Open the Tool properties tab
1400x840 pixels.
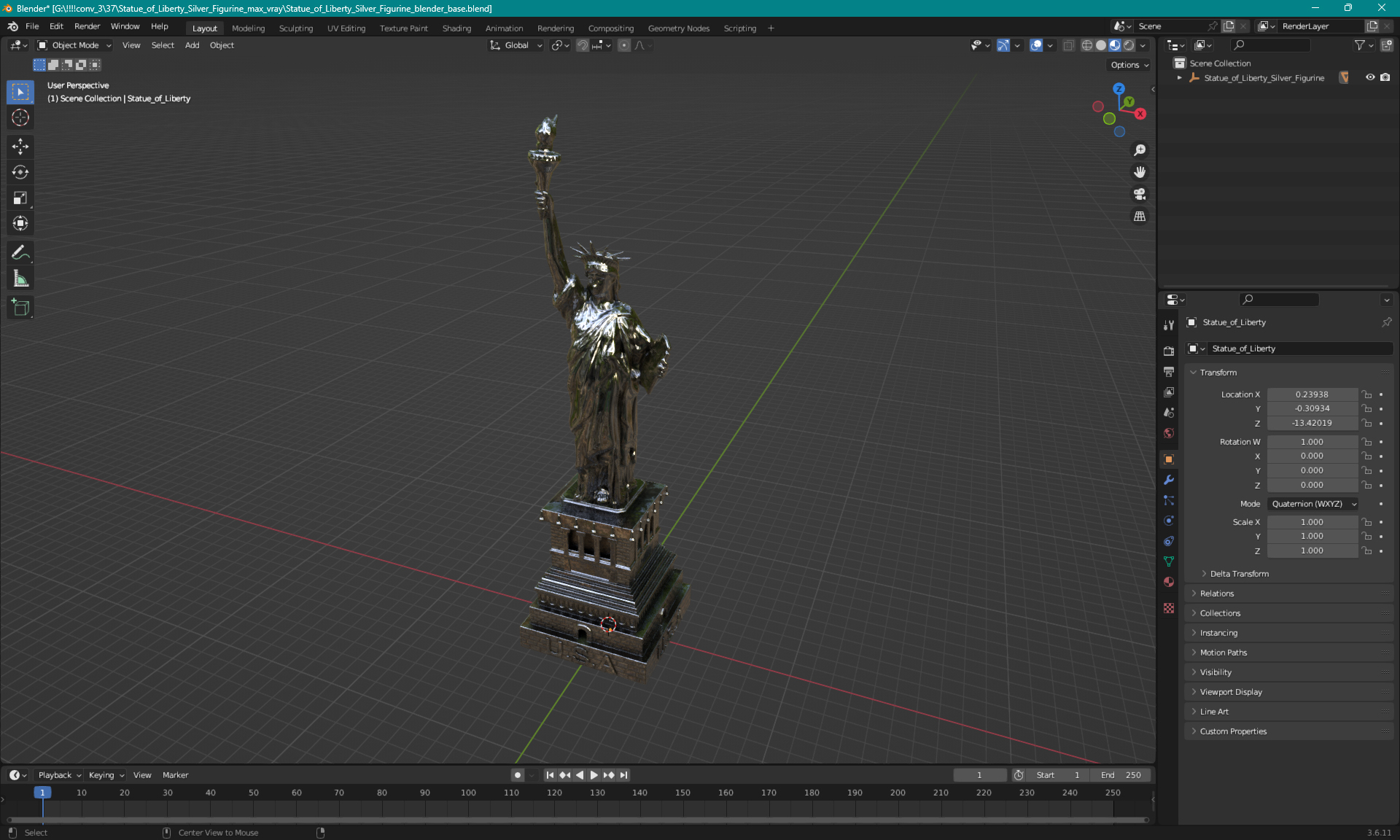[1169, 324]
